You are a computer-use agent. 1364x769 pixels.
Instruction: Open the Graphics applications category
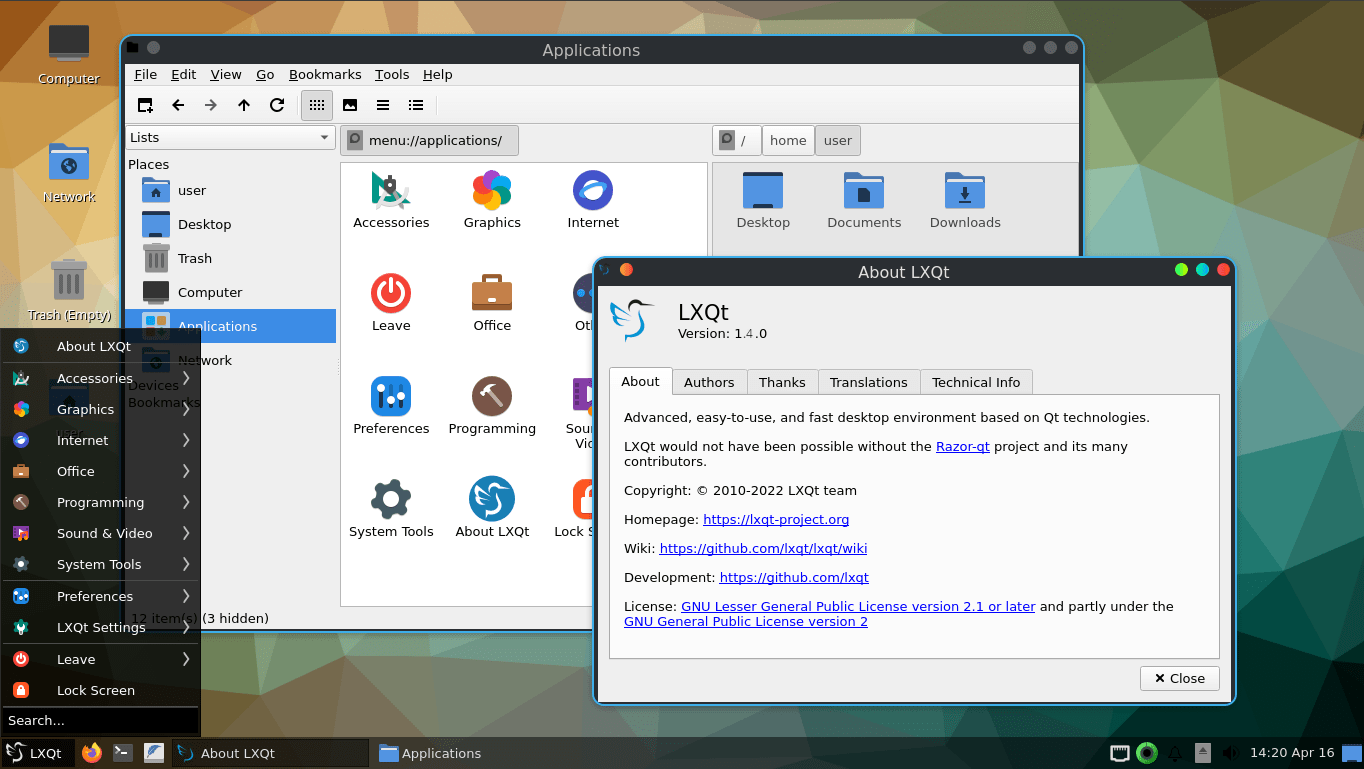(x=492, y=190)
